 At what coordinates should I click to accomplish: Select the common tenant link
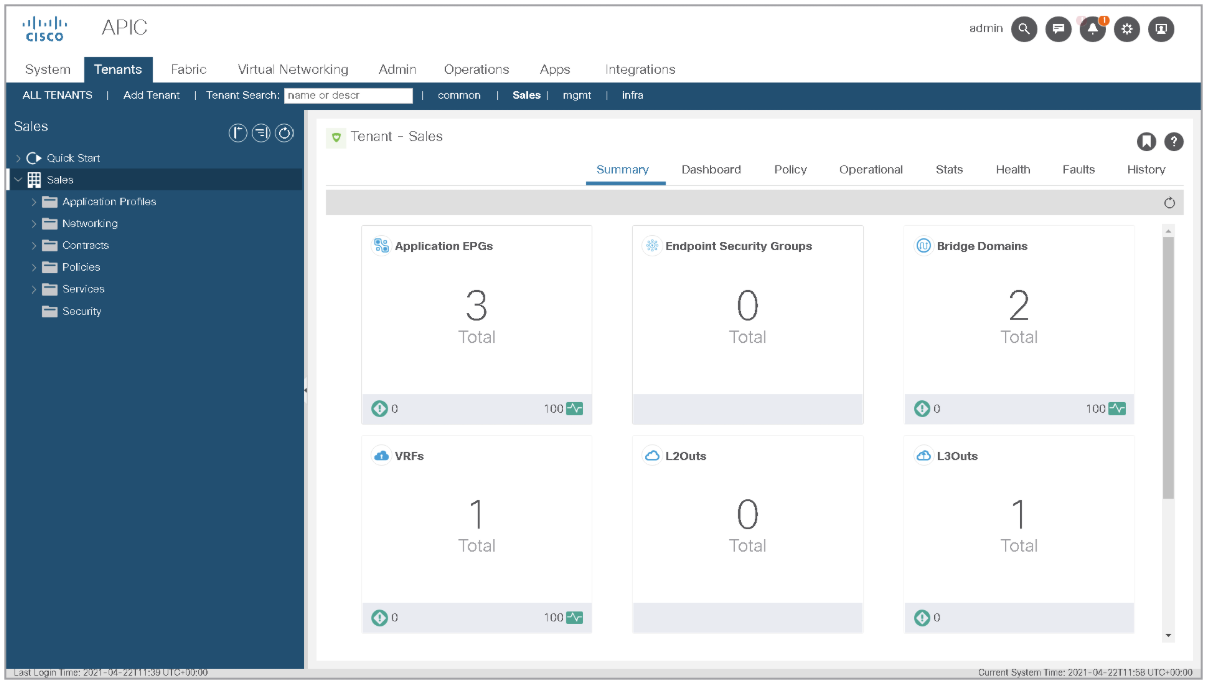tap(459, 95)
